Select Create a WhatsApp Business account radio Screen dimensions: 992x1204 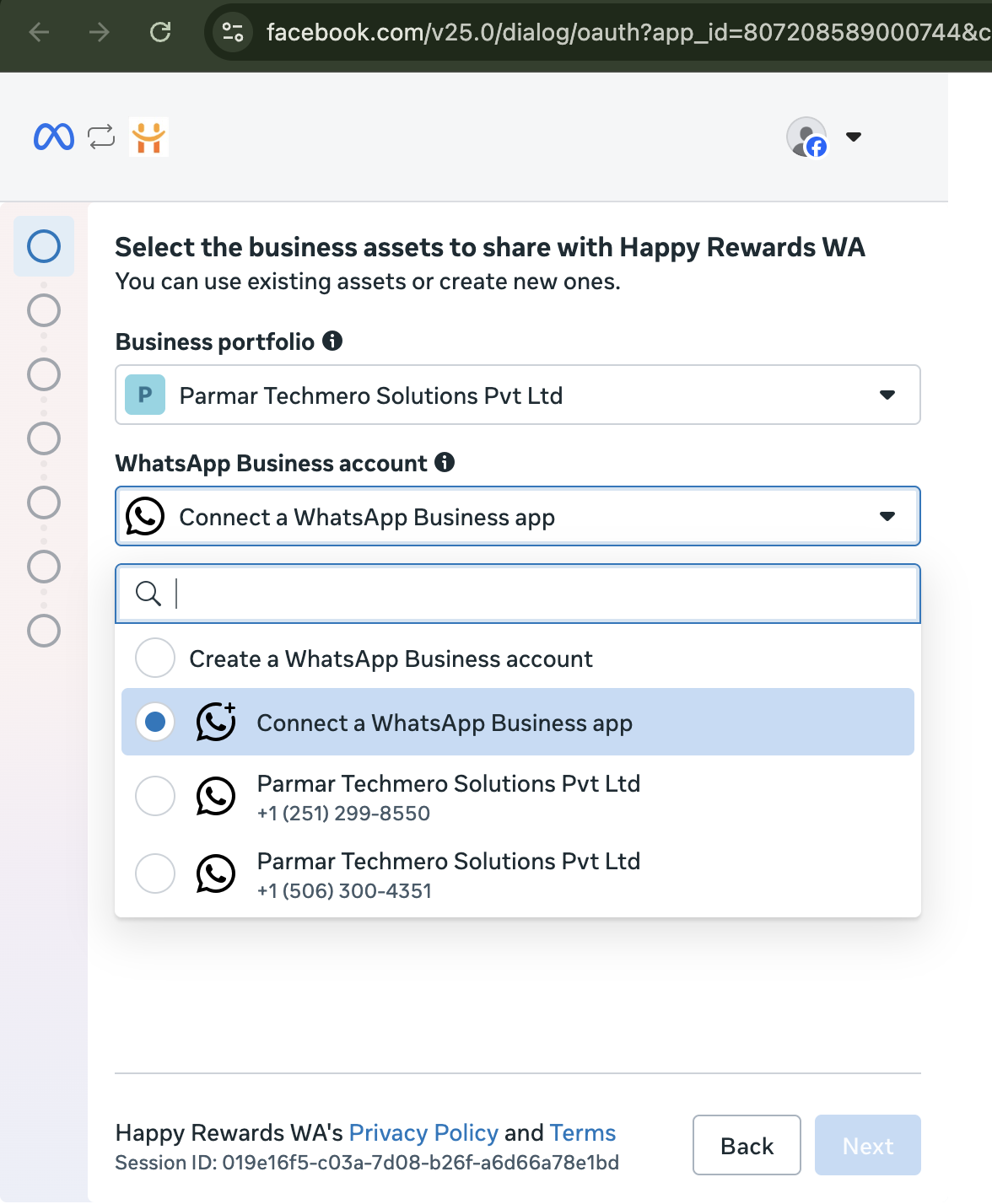(155, 658)
